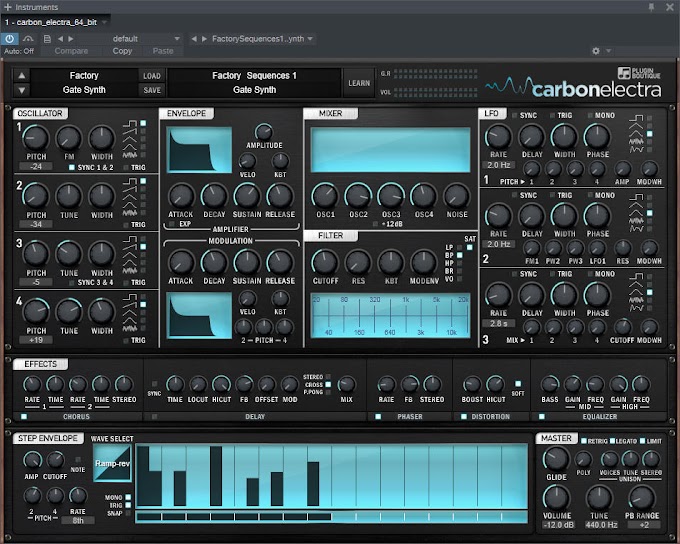
Task: Toggle distortion SOFT switch
Action: pyautogui.click(x=518, y=384)
